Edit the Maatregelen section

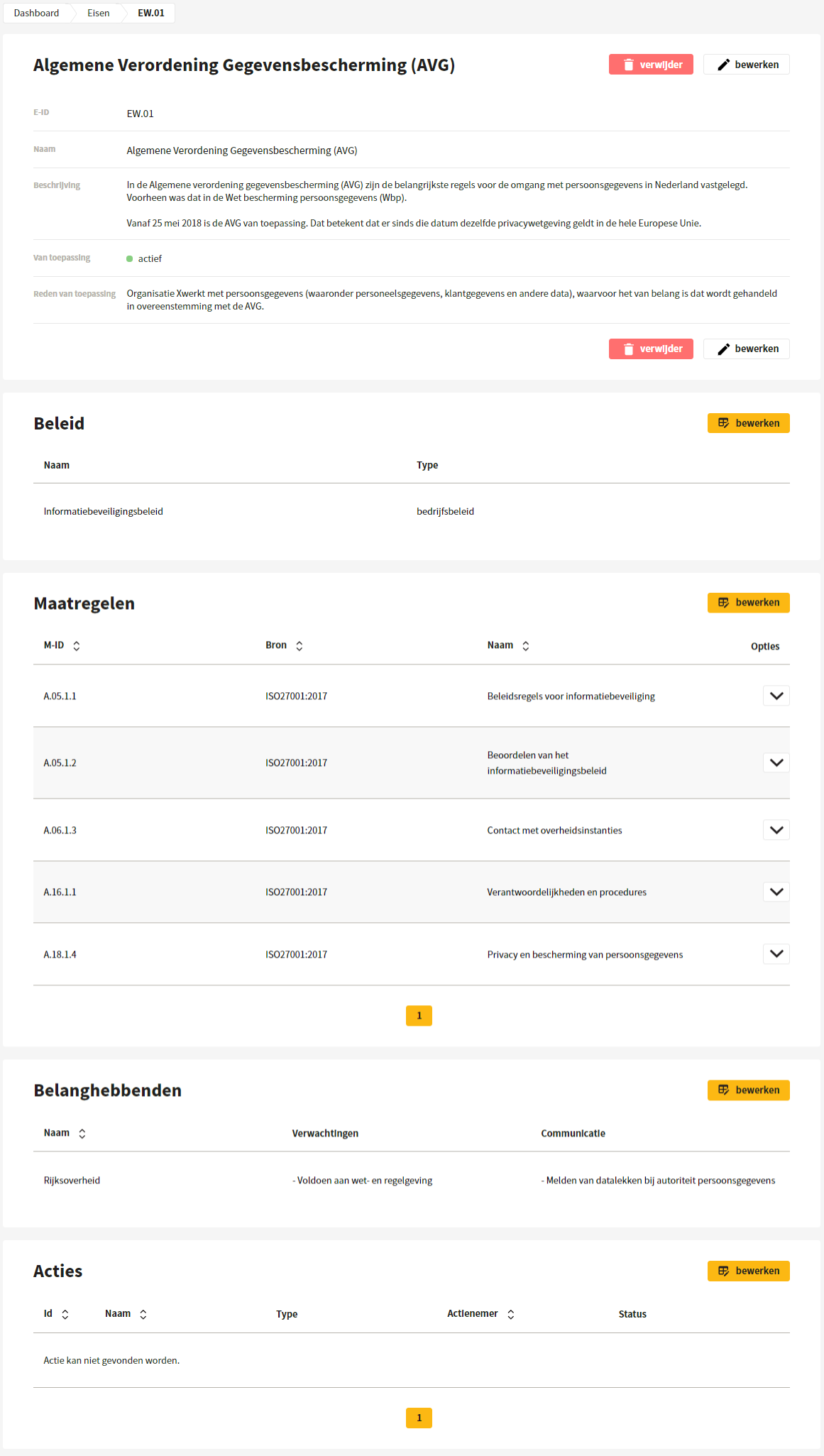pos(749,603)
